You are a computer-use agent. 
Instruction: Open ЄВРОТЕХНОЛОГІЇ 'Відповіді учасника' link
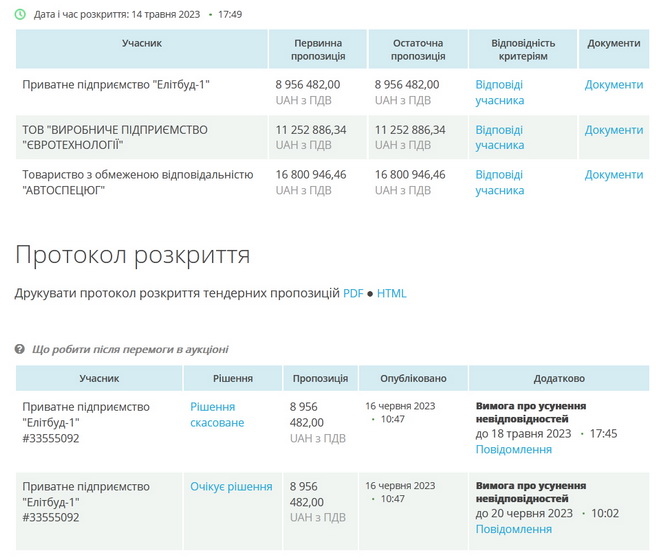(499, 137)
